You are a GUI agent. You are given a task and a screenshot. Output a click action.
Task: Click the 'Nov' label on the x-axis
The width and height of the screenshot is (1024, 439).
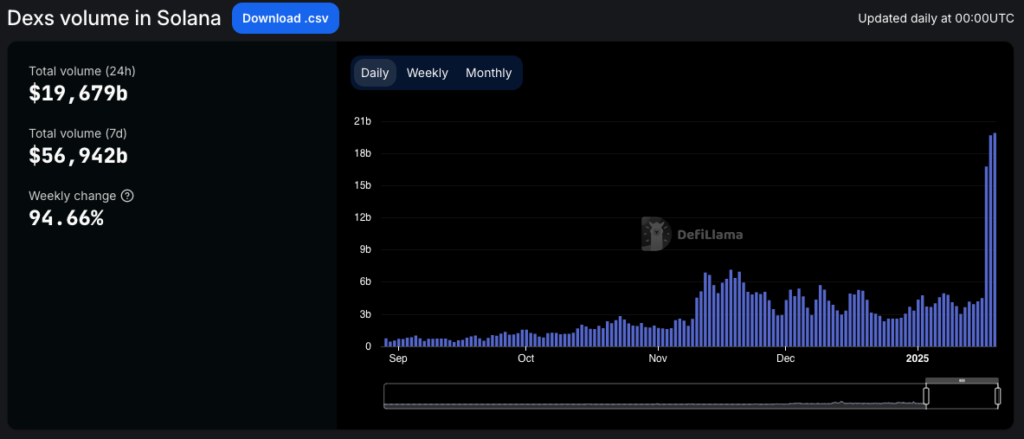[x=657, y=358]
